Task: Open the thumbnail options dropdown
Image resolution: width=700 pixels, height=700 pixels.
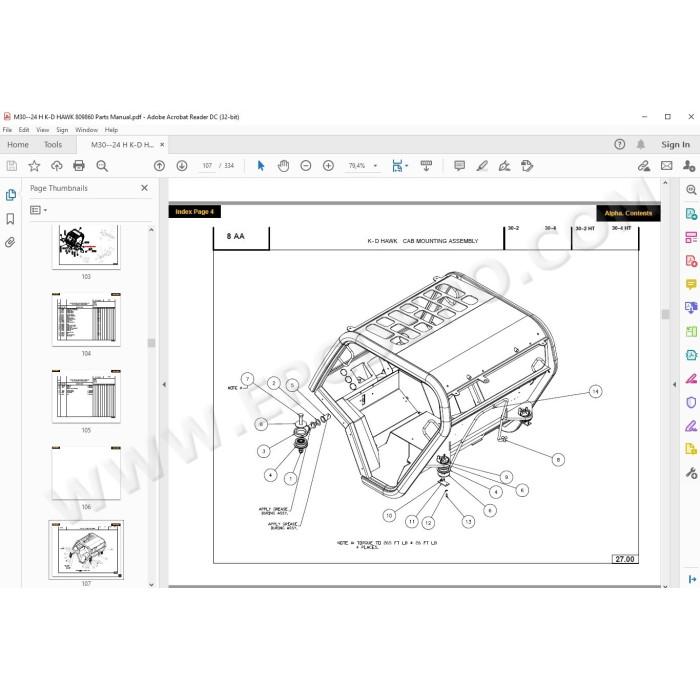Action: (38, 210)
